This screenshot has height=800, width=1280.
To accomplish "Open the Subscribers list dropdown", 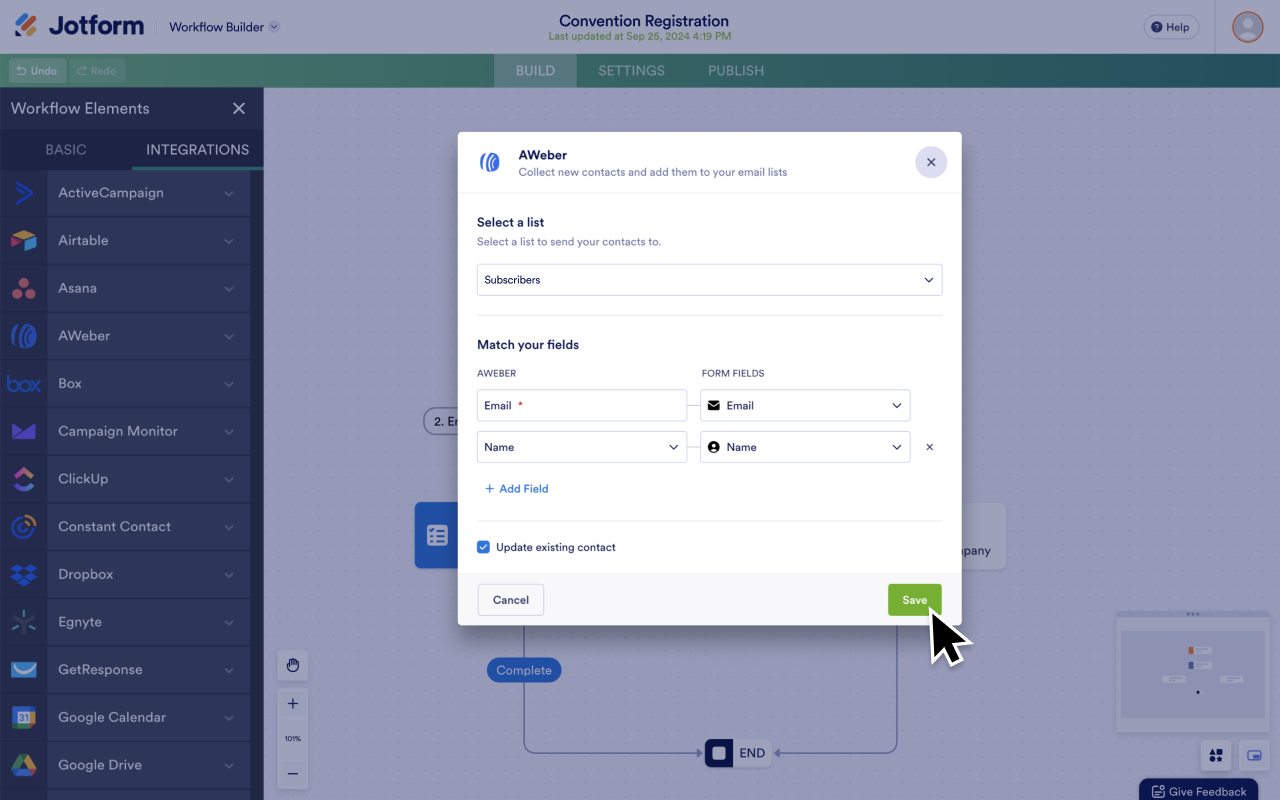I will (x=709, y=280).
